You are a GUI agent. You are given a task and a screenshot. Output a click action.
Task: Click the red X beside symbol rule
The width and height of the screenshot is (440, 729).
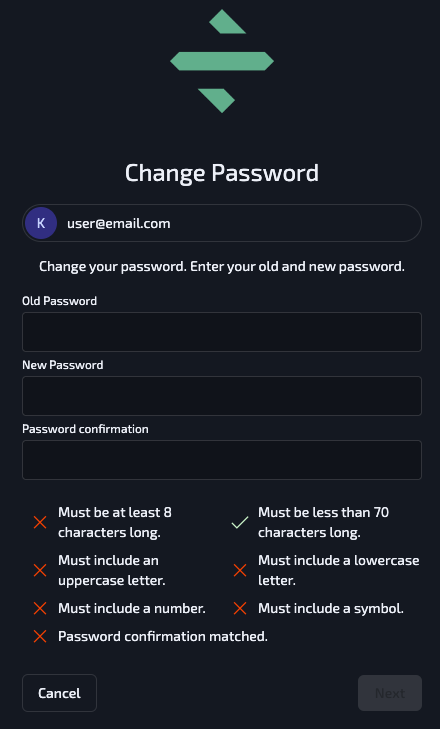click(x=240, y=608)
